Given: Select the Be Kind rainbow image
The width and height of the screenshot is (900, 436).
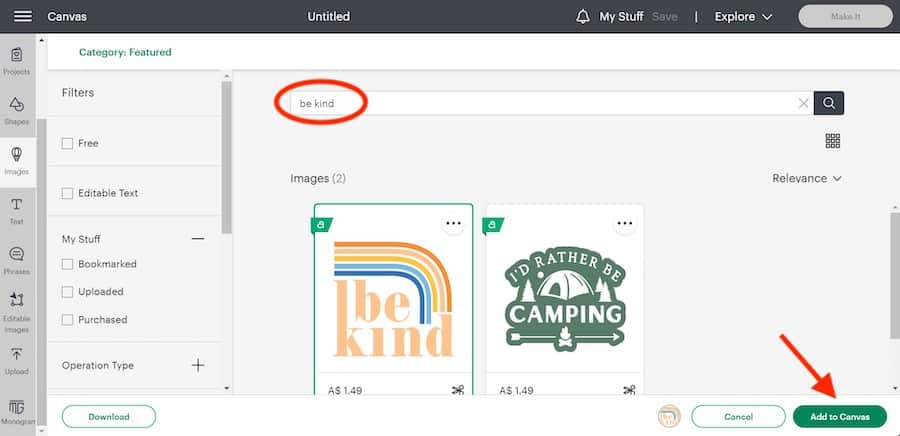Looking at the screenshot, I should tap(394, 297).
